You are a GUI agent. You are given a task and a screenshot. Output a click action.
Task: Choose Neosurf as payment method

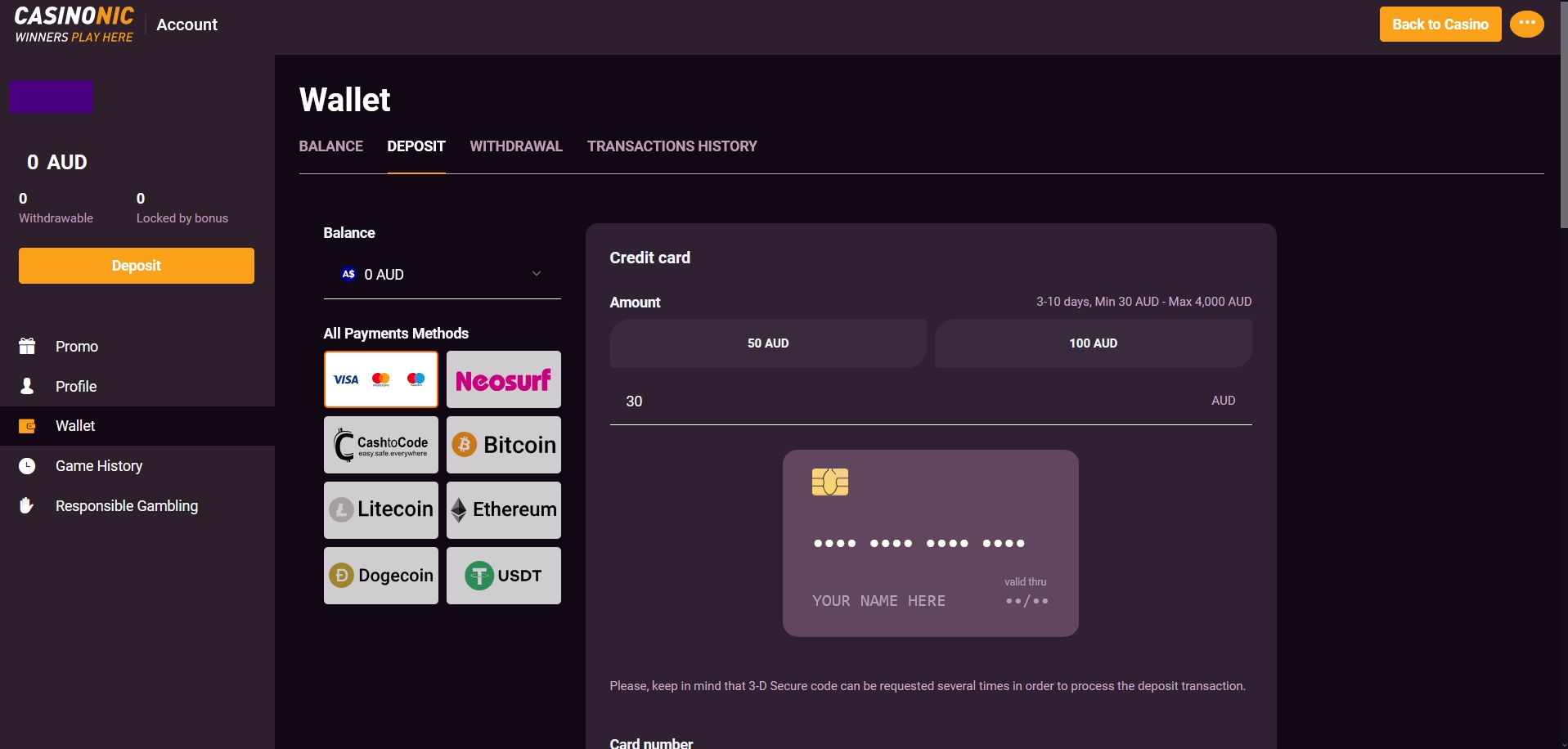pos(503,379)
